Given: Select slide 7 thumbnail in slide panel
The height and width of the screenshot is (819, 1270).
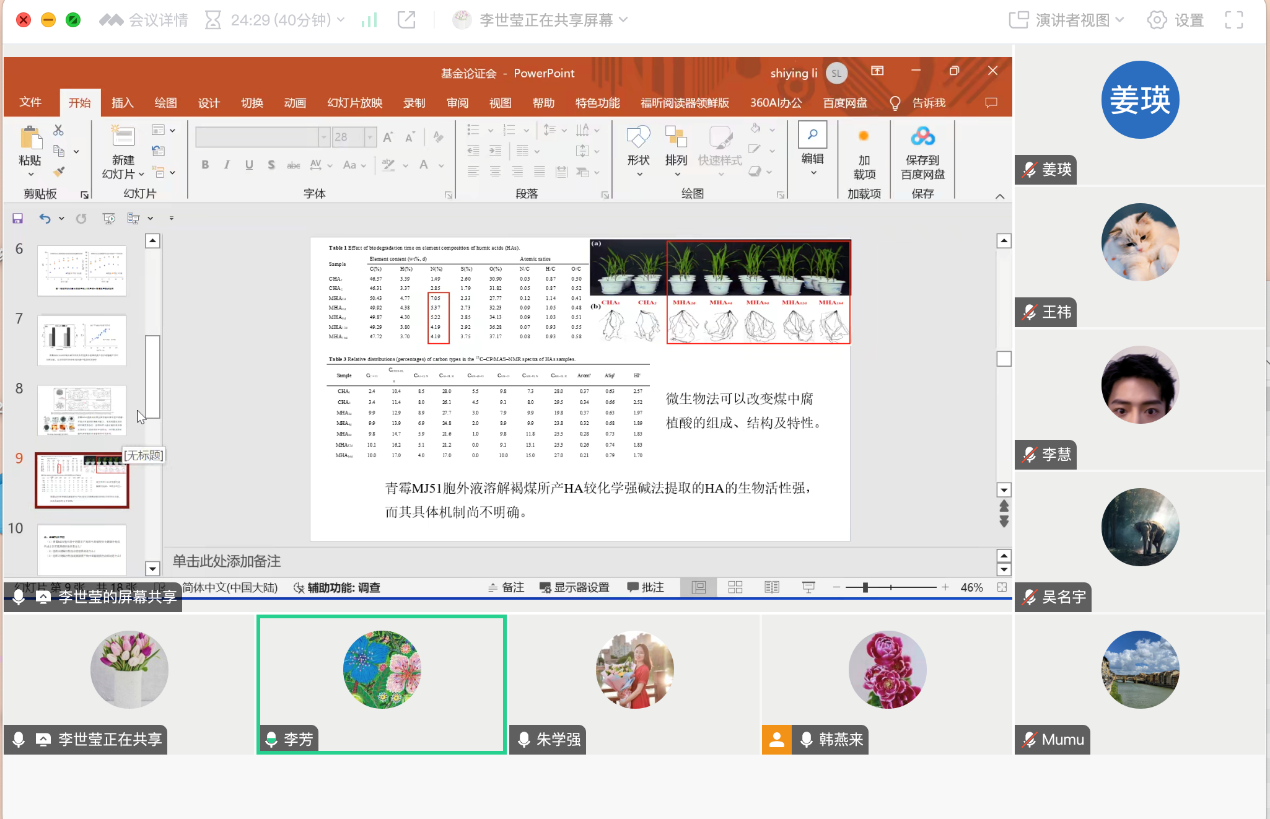Looking at the screenshot, I should 82,339.
